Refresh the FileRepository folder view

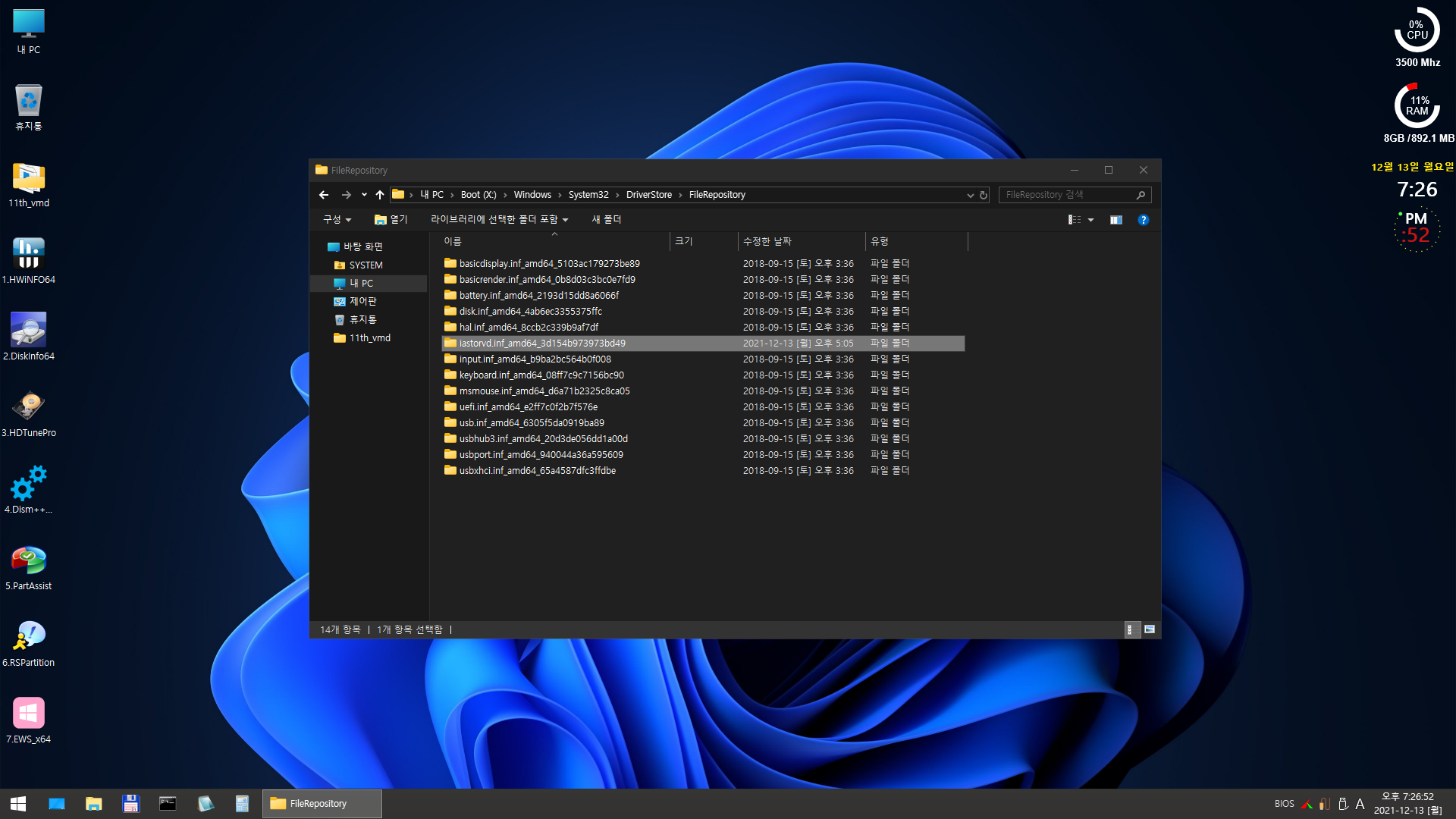[x=984, y=195]
